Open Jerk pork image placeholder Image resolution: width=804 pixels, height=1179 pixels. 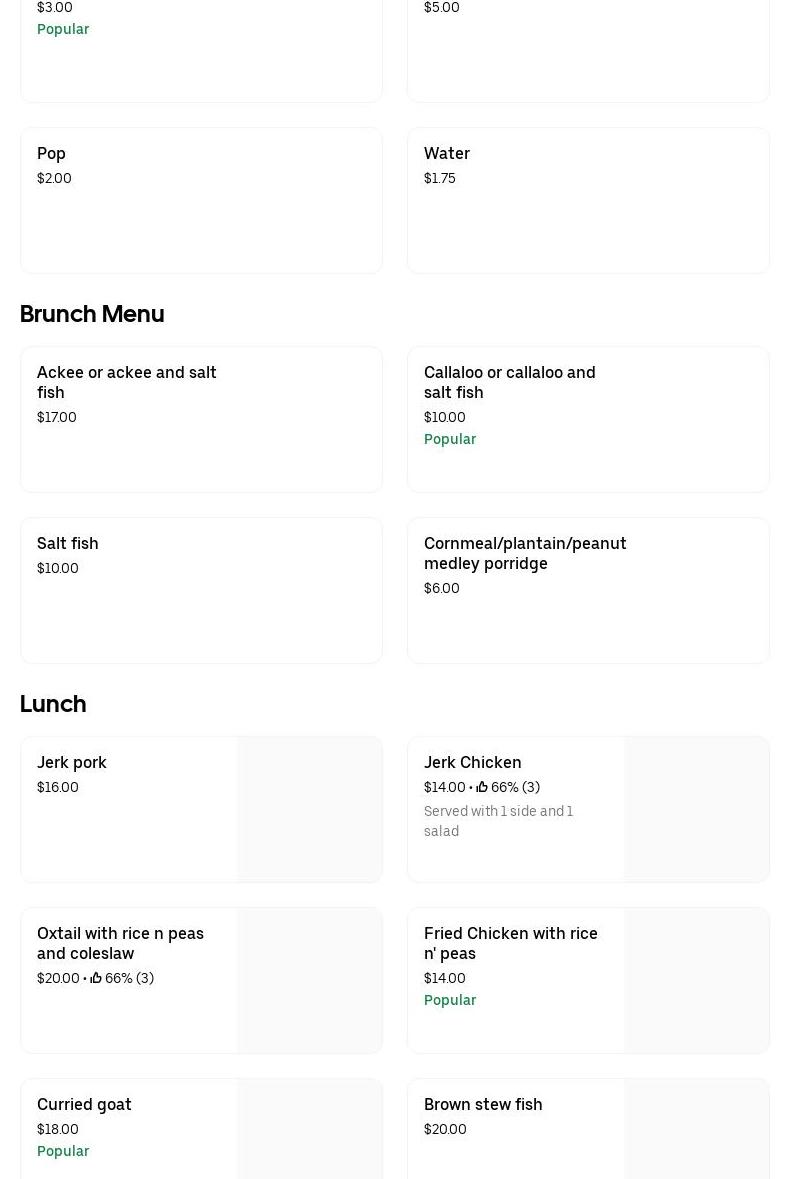[309, 809]
